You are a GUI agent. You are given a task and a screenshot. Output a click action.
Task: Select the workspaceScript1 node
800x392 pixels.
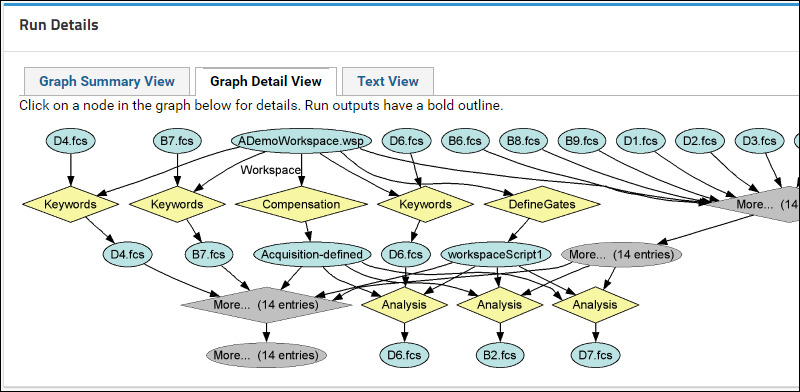(496, 254)
